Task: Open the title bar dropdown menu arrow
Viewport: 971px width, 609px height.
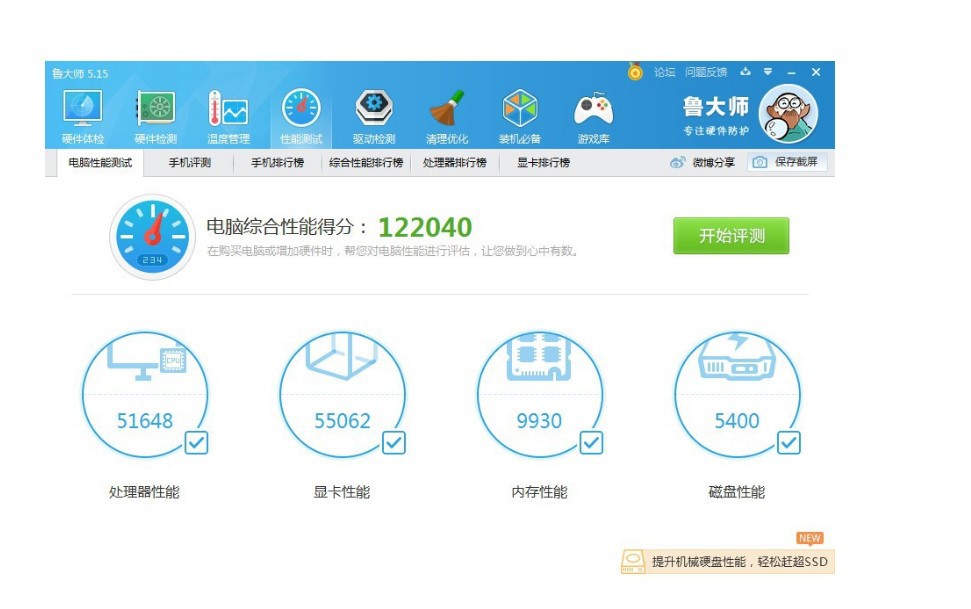Action: click(768, 72)
